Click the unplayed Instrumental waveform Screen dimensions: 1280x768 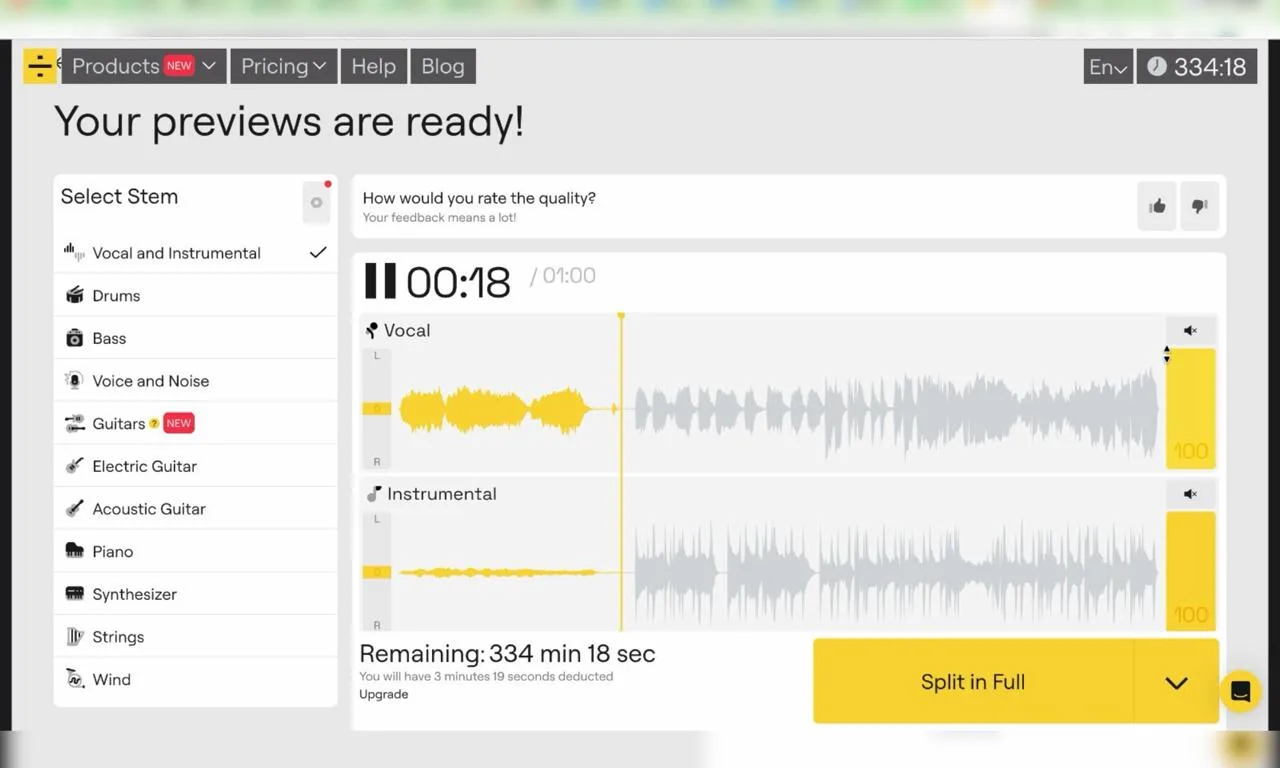896,572
